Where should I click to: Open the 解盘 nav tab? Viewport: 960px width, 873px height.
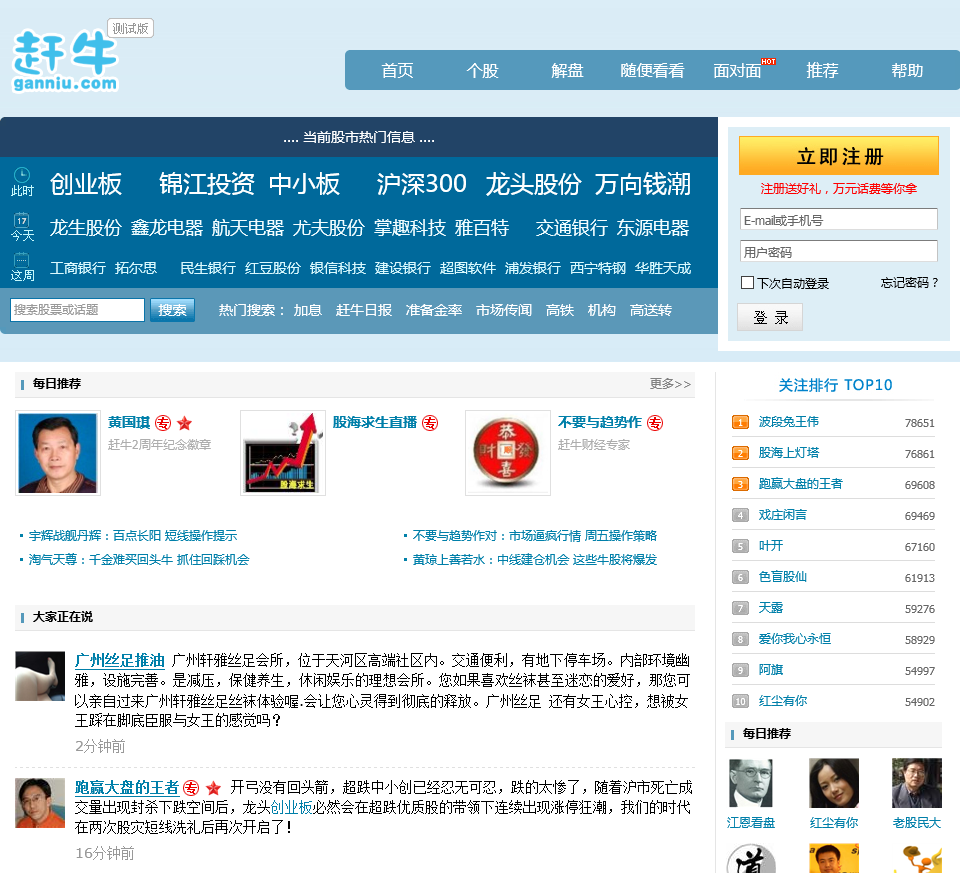click(567, 70)
